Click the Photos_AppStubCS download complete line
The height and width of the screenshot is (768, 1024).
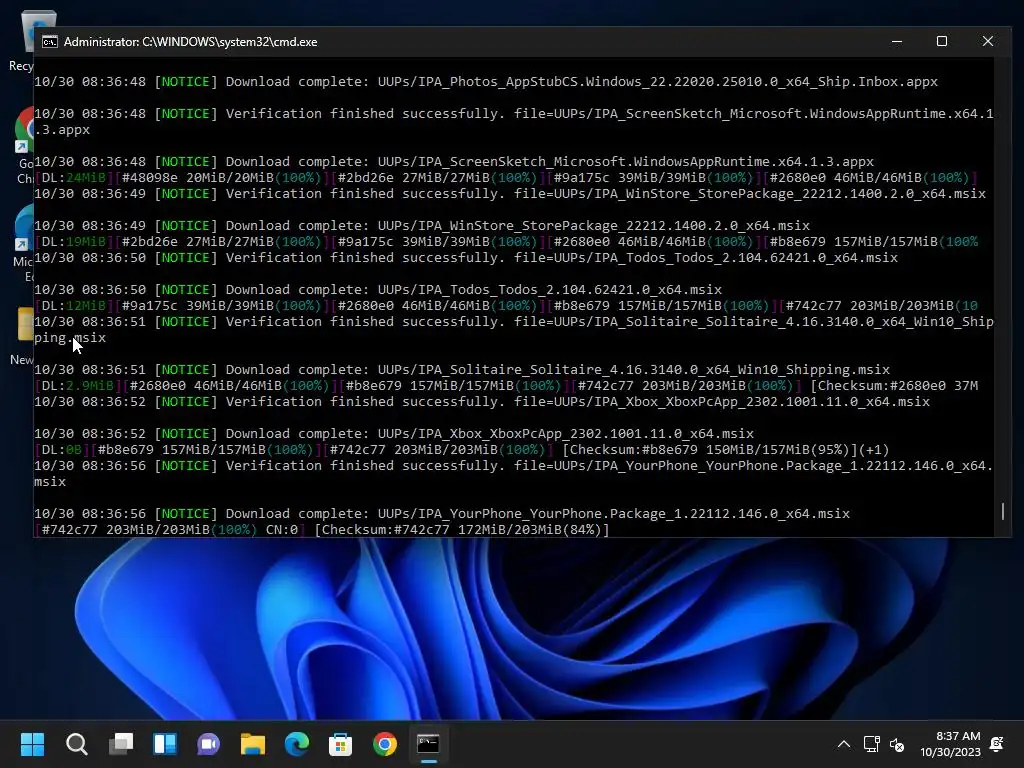point(486,82)
